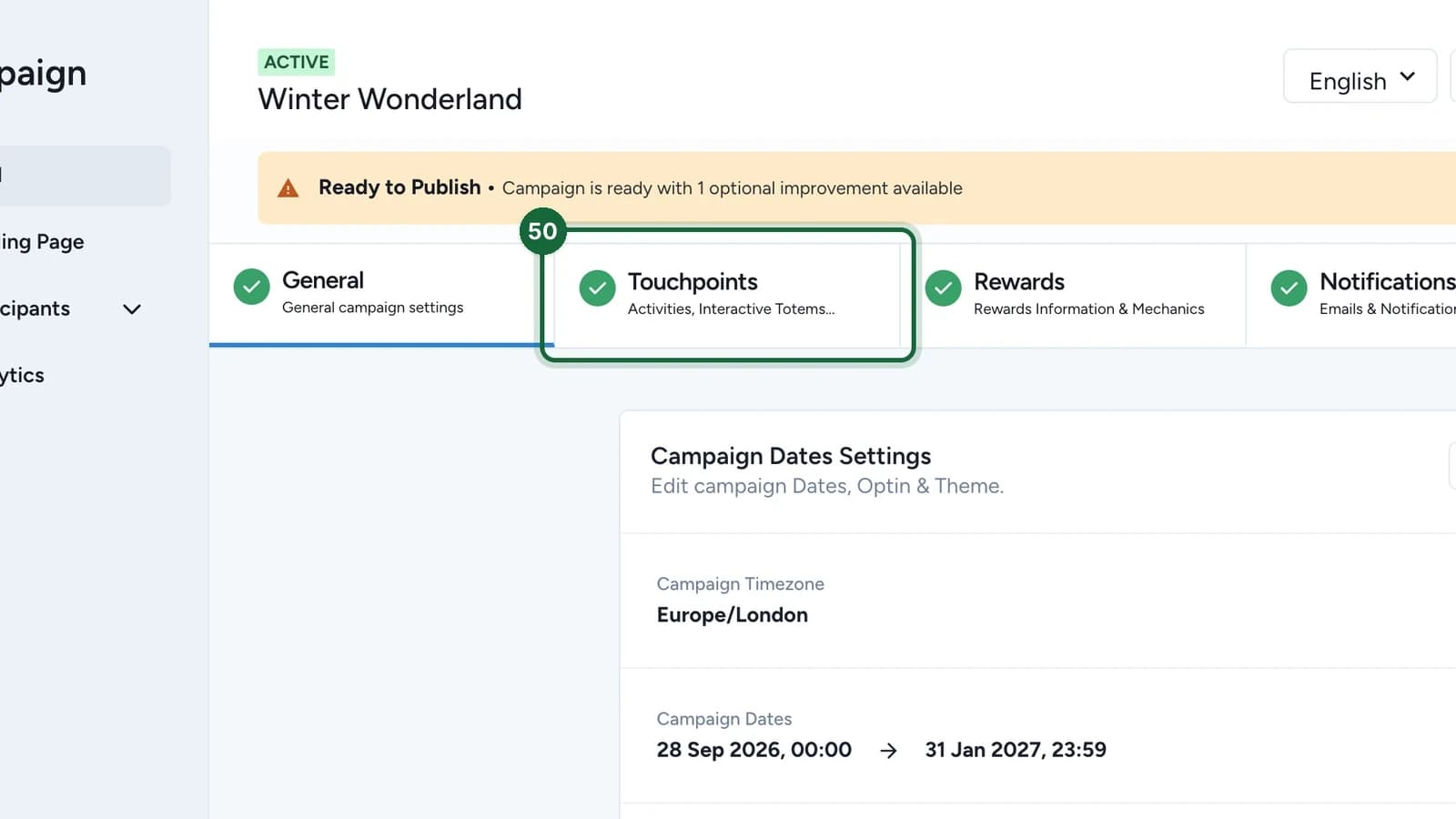
Task: Click the green checkmark icon beside General
Action: pos(251,287)
